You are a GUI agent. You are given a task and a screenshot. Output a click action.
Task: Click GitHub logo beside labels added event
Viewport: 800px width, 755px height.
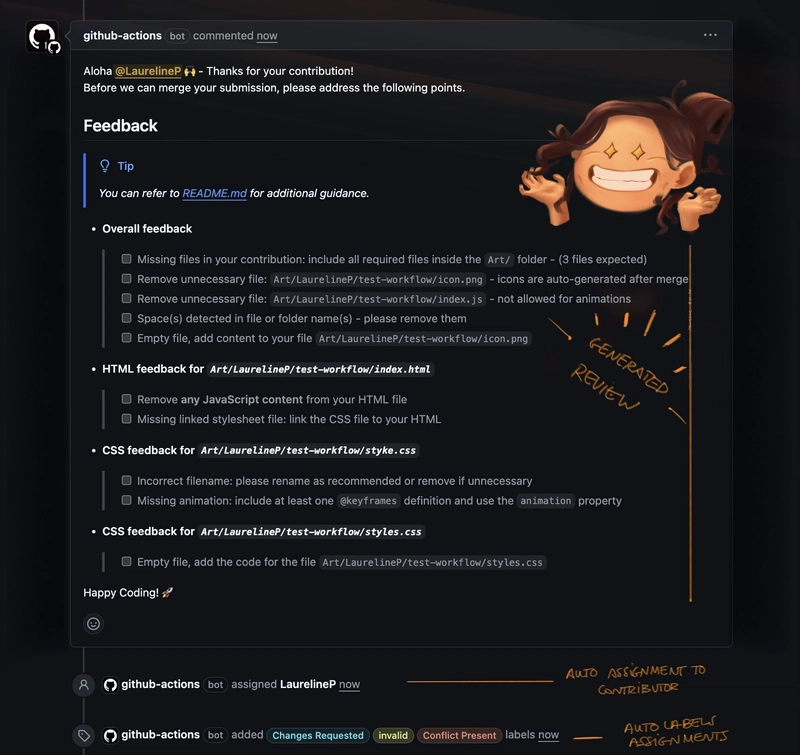tap(110, 735)
